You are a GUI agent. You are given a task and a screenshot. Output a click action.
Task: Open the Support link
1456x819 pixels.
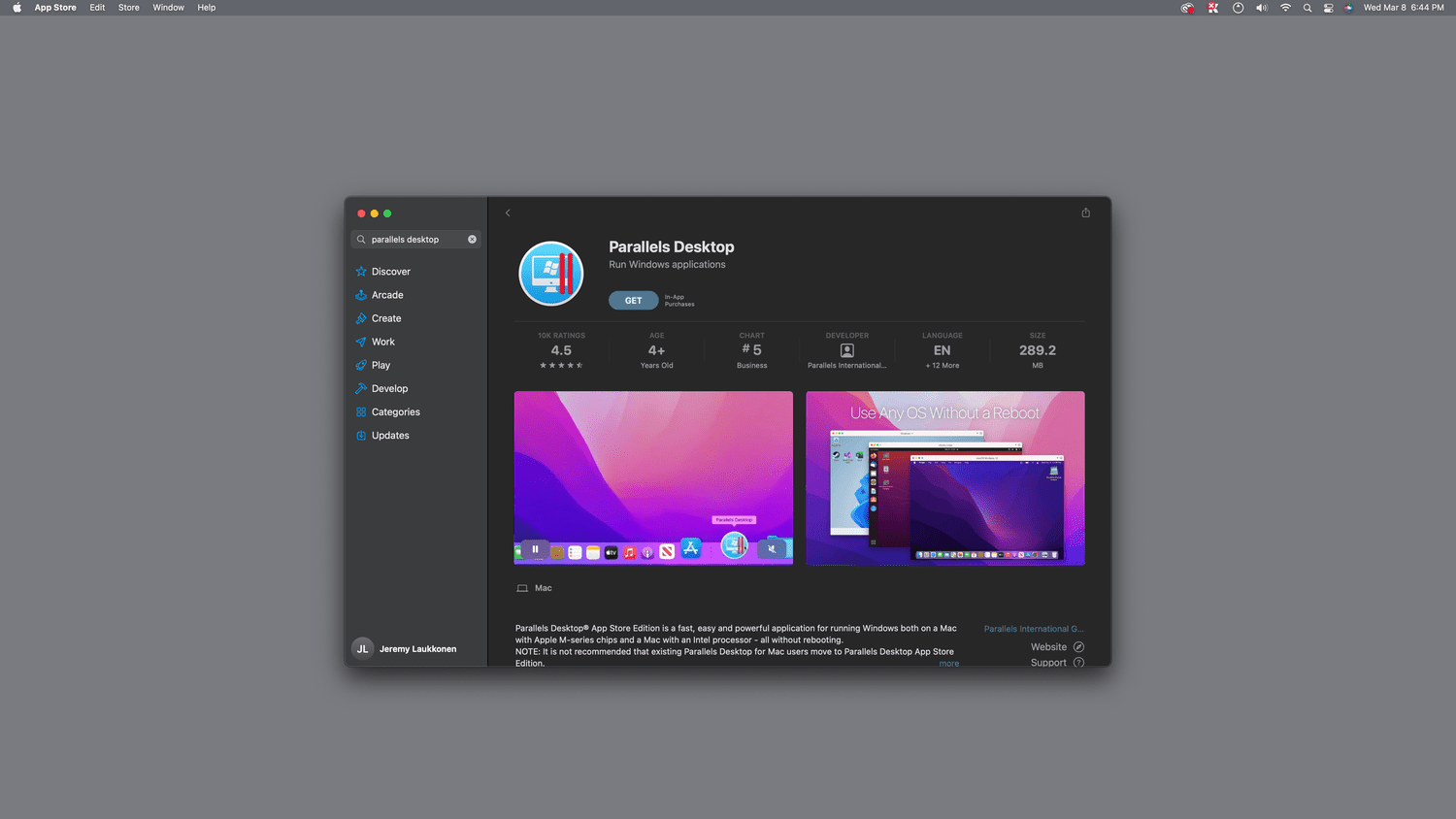coord(1057,663)
